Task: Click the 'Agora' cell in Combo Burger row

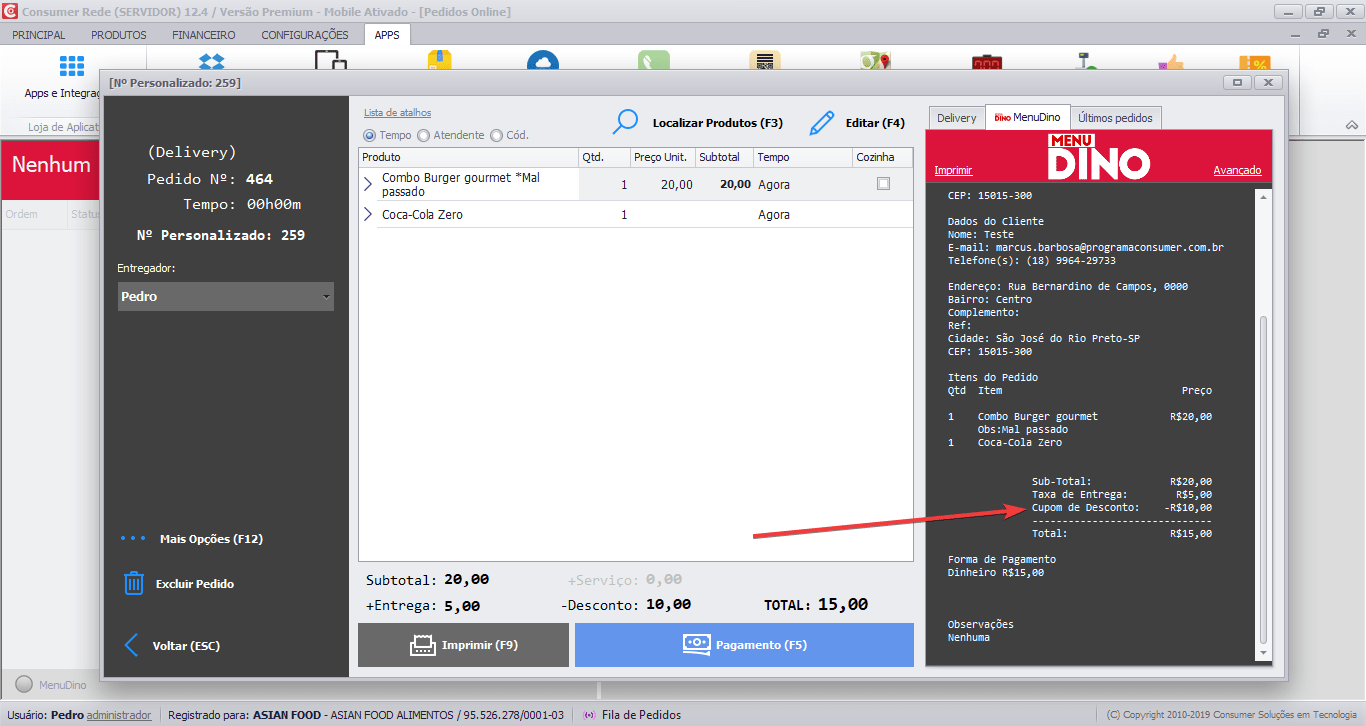Action: [803, 184]
